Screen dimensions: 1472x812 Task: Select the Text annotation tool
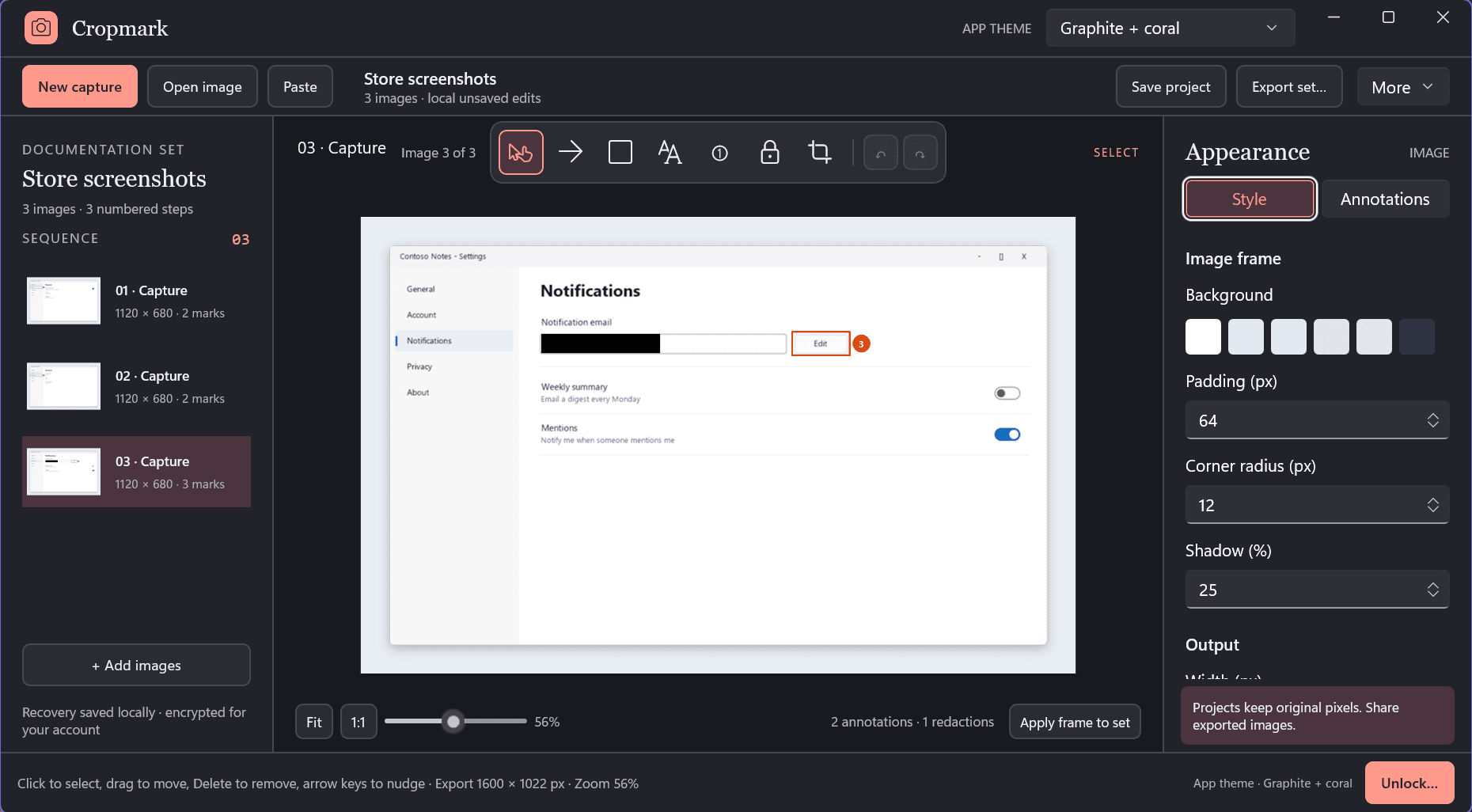(x=670, y=152)
